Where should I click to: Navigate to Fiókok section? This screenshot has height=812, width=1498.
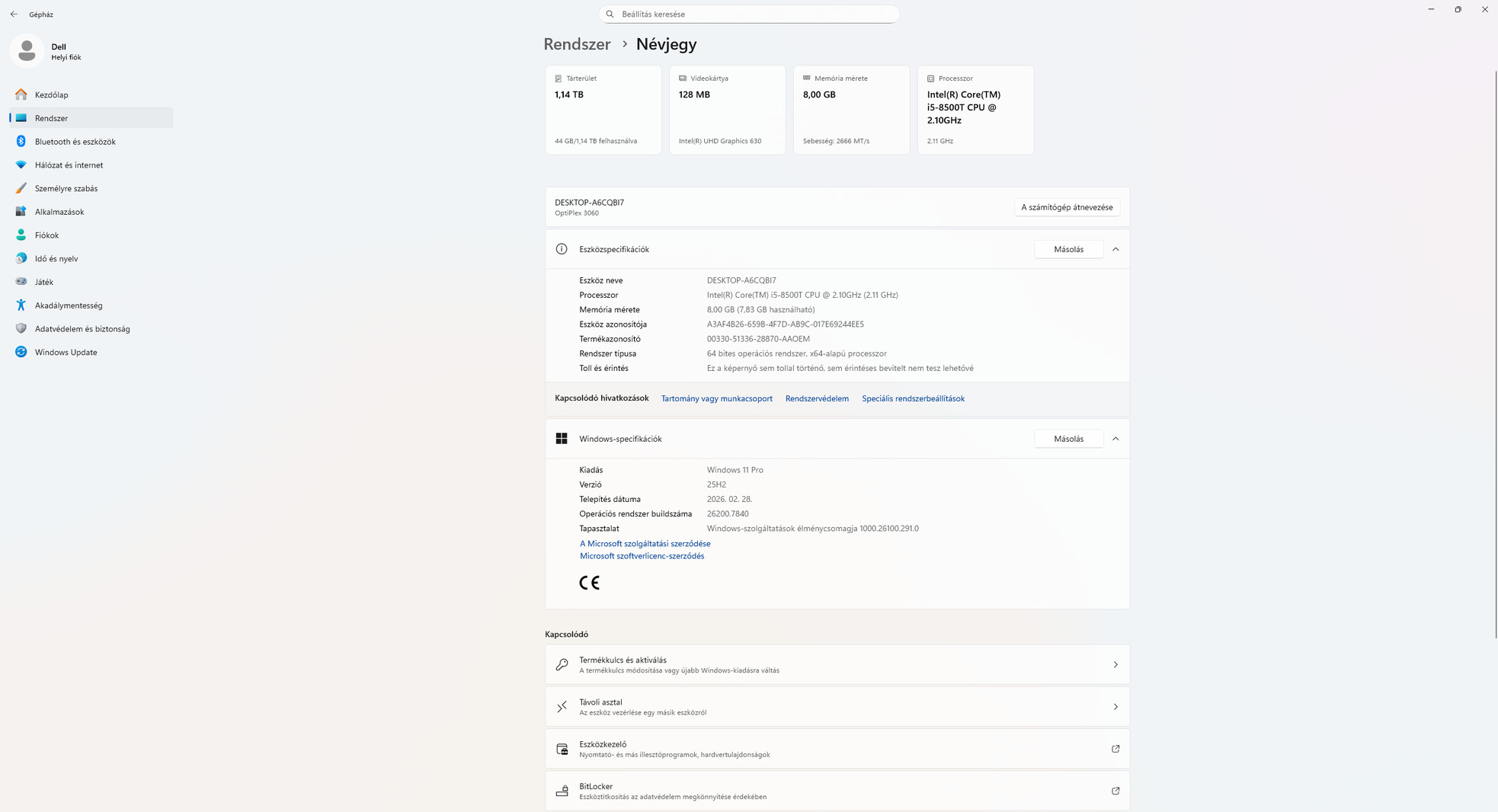[x=46, y=235]
